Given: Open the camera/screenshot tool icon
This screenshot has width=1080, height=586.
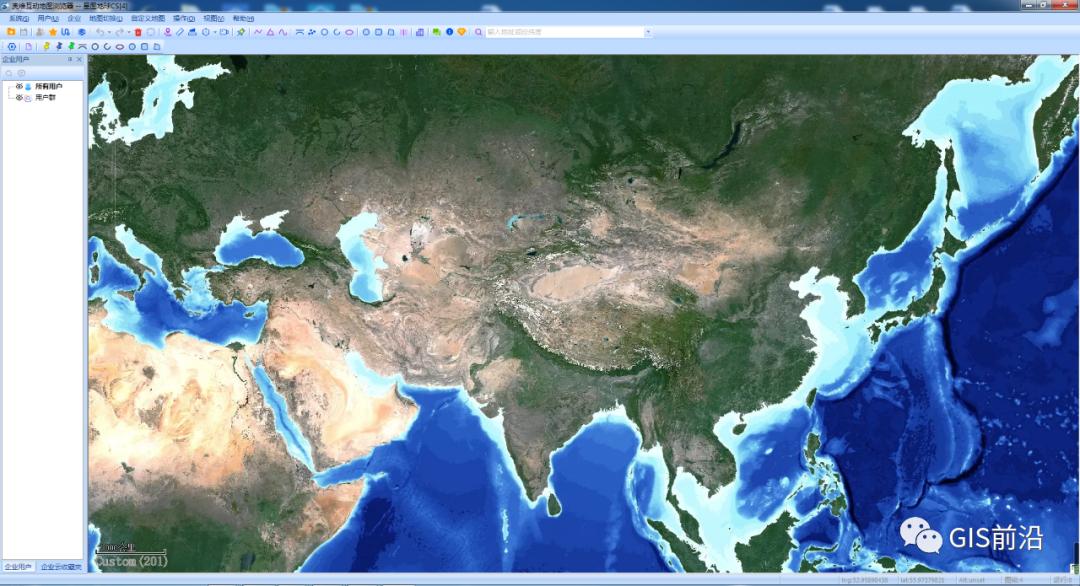Looking at the screenshot, I should click(x=223, y=34).
